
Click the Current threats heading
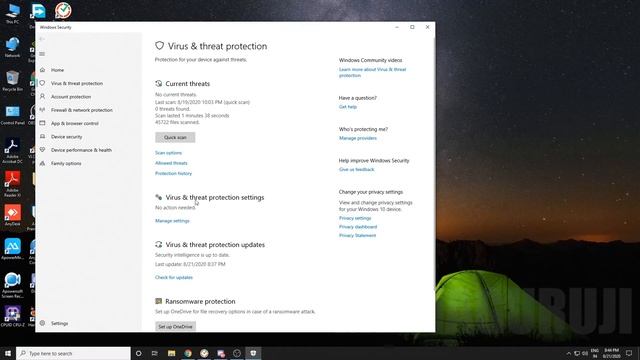click(x=187, y=84)
